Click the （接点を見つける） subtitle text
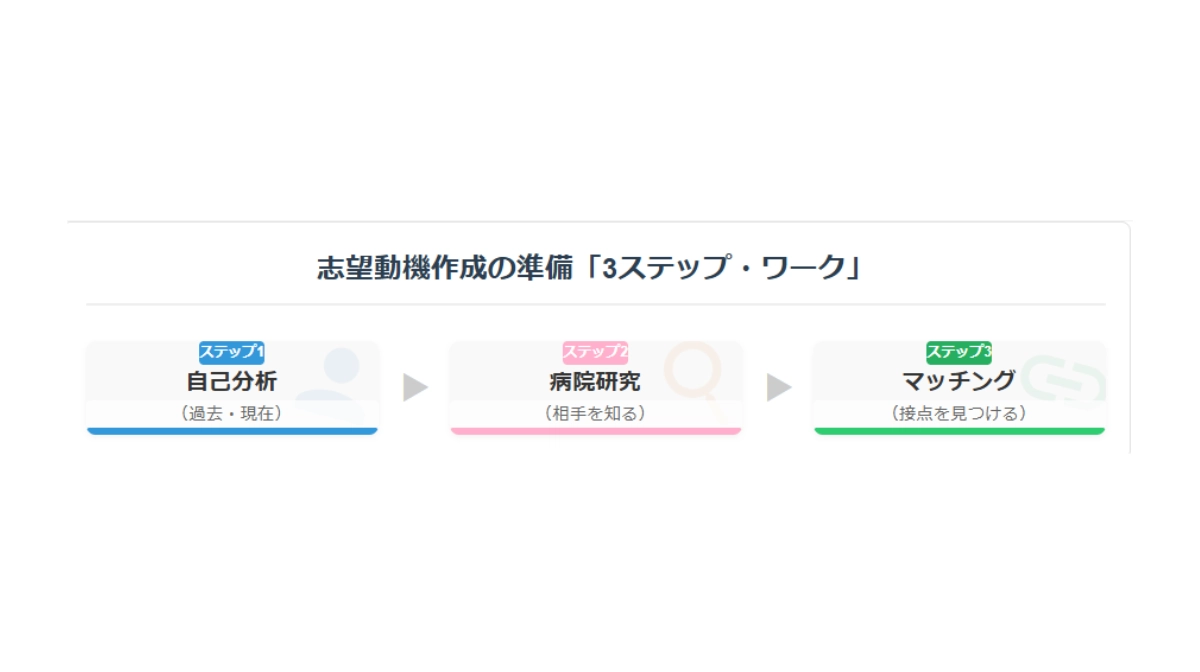 pos(959,413)
